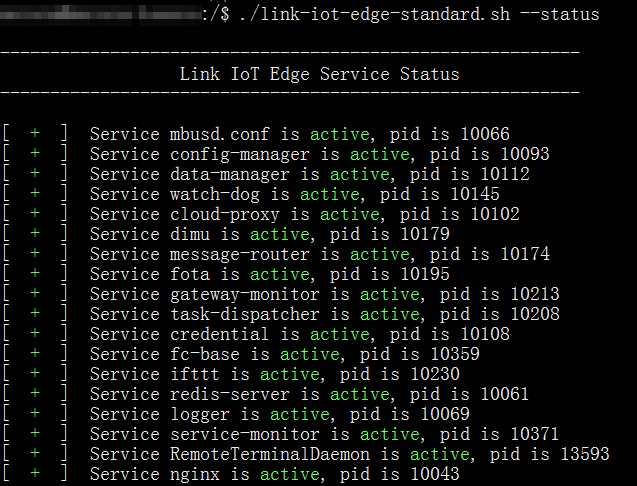This screenshot has width=637, height=486.
Task: Select the --status argument text
Action: click(560, 15)
